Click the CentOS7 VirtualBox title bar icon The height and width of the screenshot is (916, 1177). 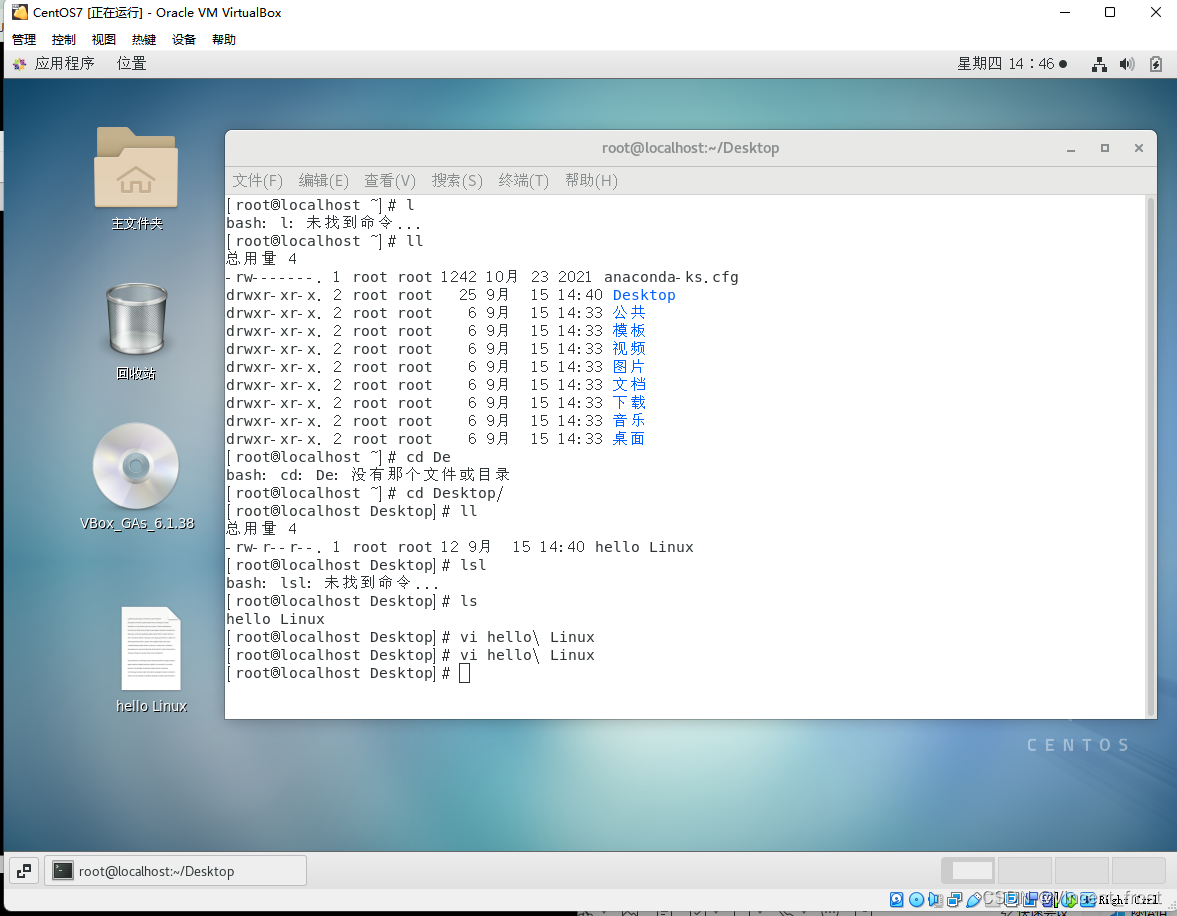20,12
